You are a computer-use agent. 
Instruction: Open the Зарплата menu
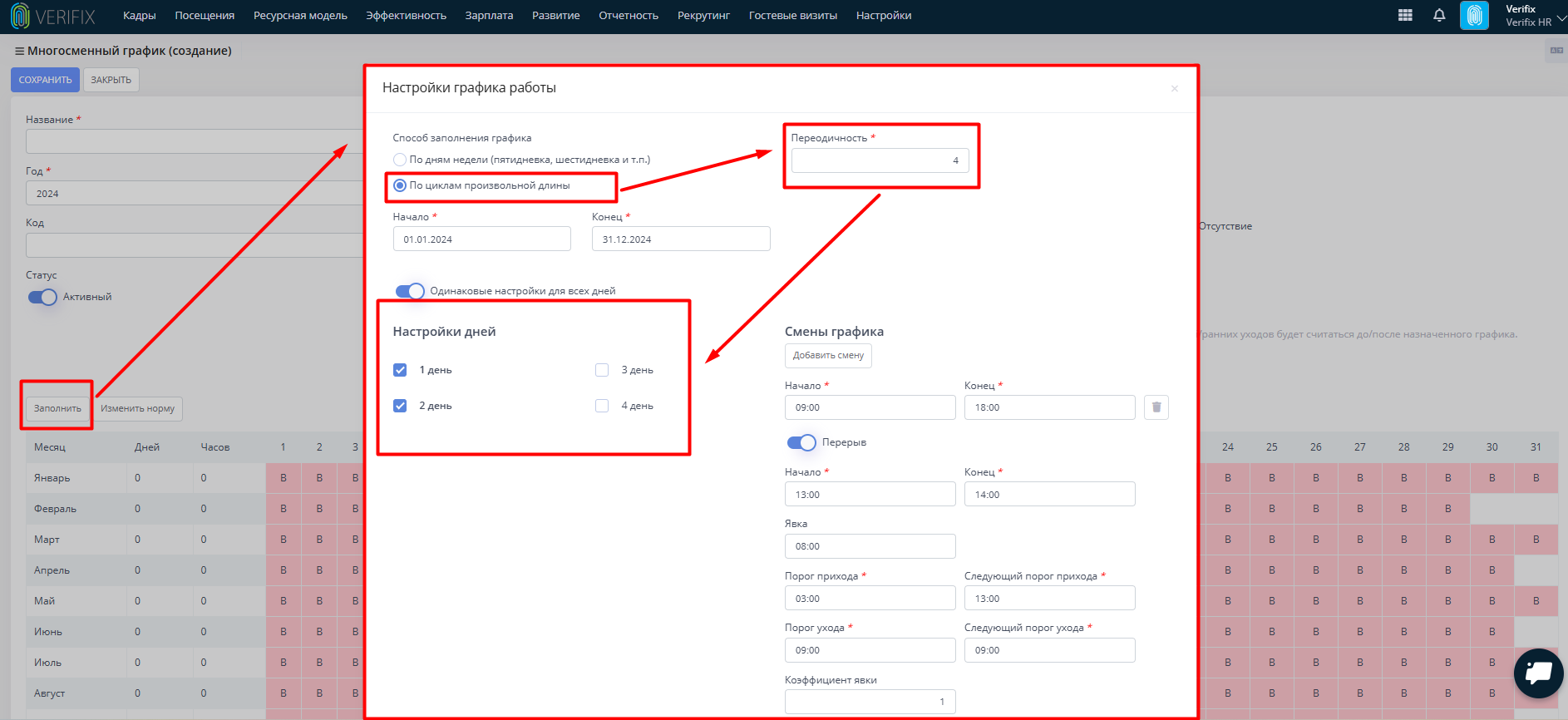point(489,16)
